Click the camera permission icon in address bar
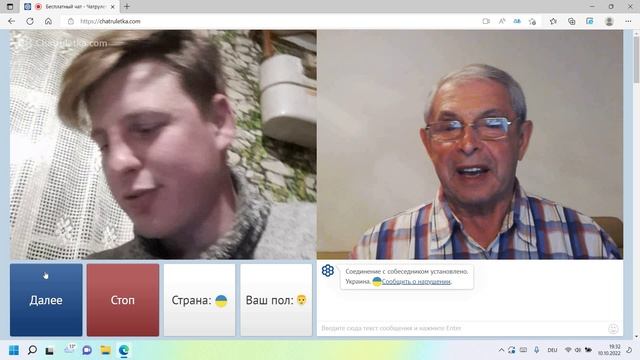640x360 pixels. [486, 21]
